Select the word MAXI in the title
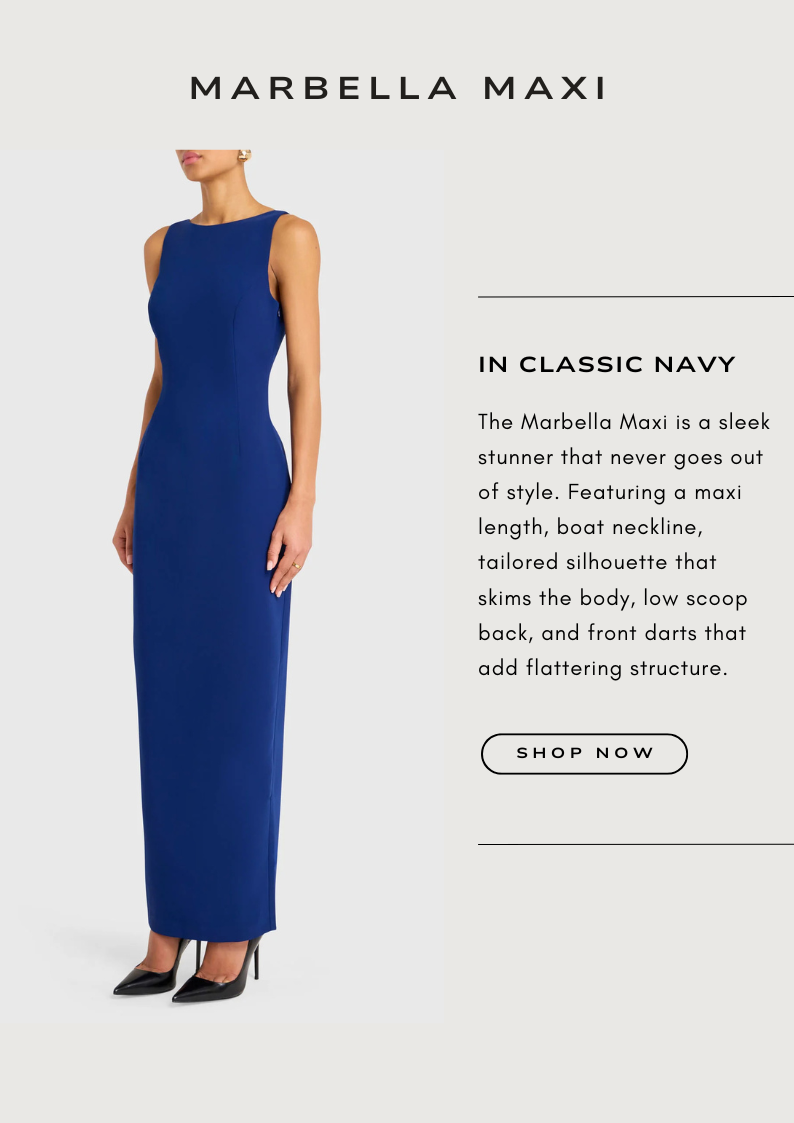This screenshot has height=1123, width=794. pyautogui.click(x=545, y=89)
